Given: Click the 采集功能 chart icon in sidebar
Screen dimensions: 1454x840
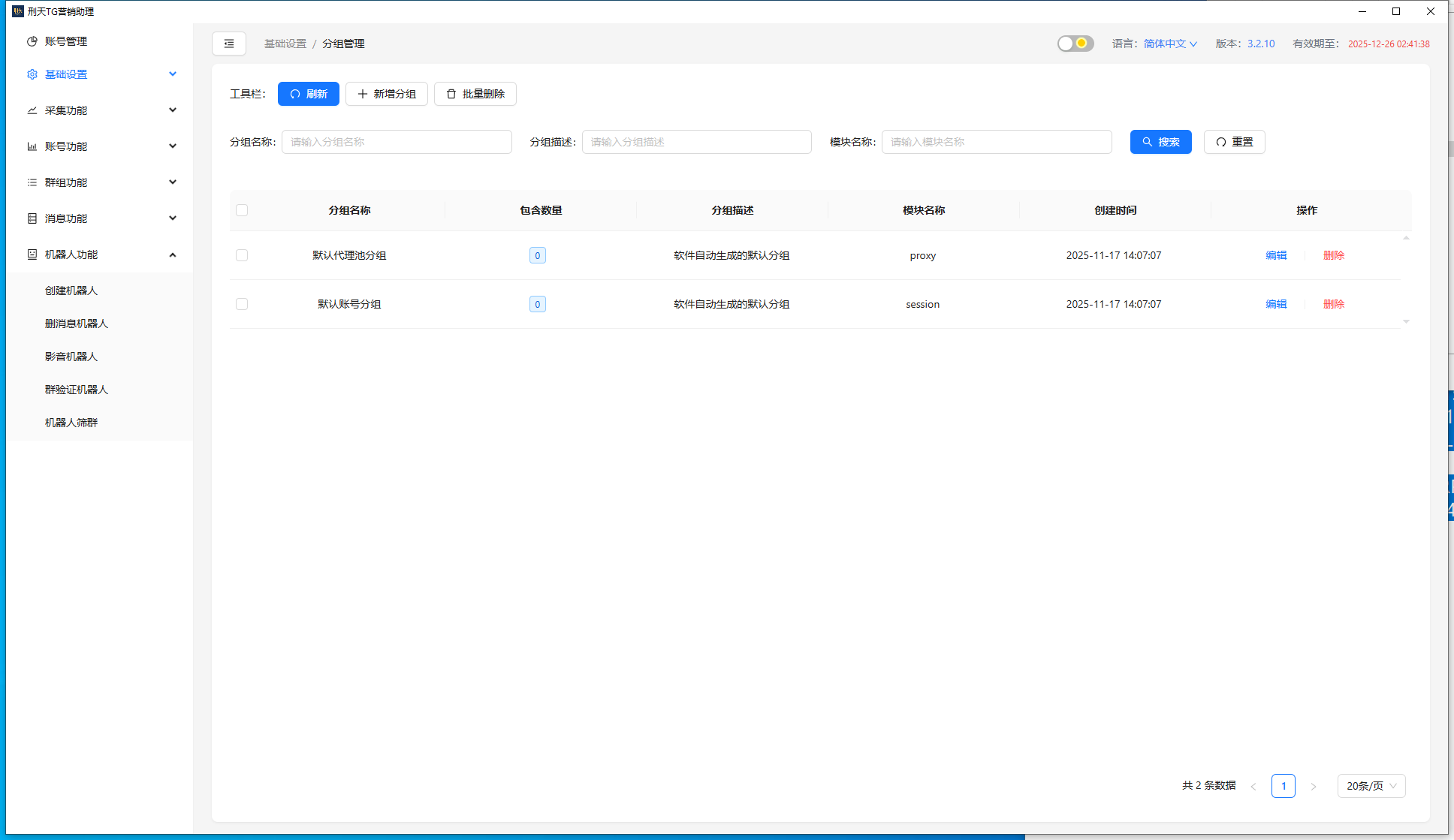Looking at the screenshot, I should tap(32, 110).
